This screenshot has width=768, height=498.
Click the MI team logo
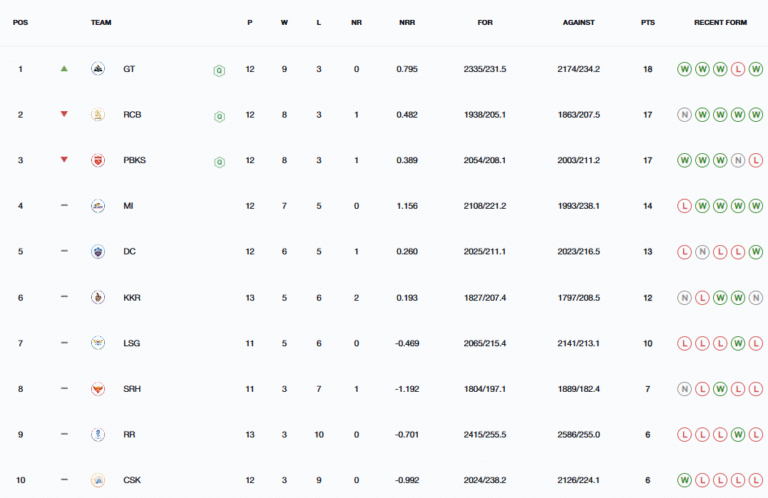[97, 206]
